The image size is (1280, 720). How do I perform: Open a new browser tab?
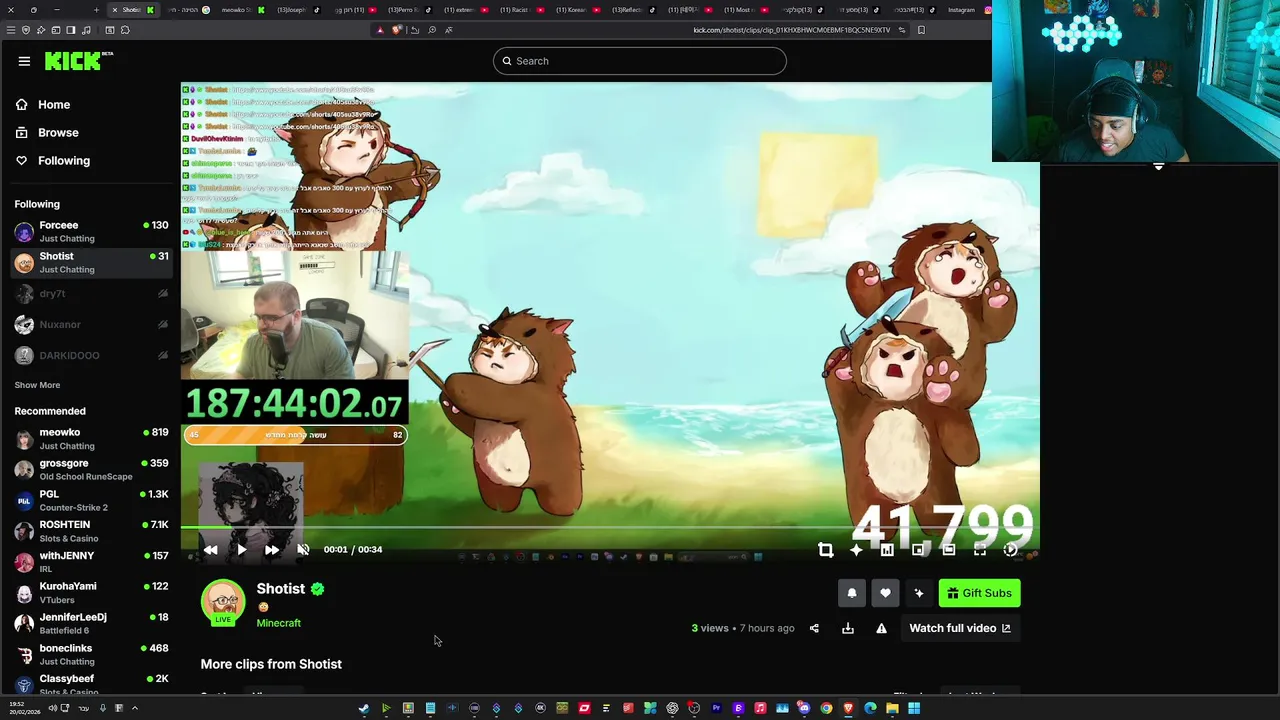point(96,10)
